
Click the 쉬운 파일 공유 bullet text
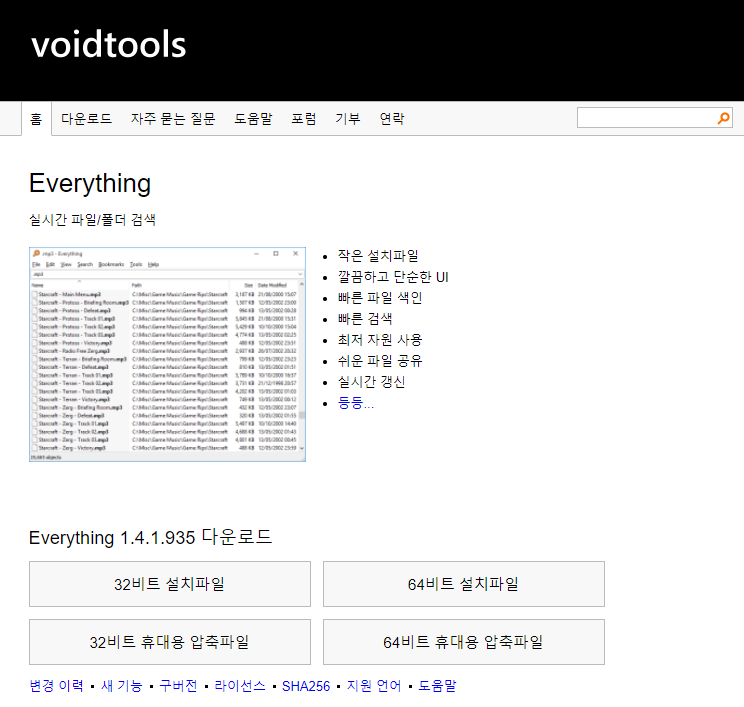tap(380, 361)
